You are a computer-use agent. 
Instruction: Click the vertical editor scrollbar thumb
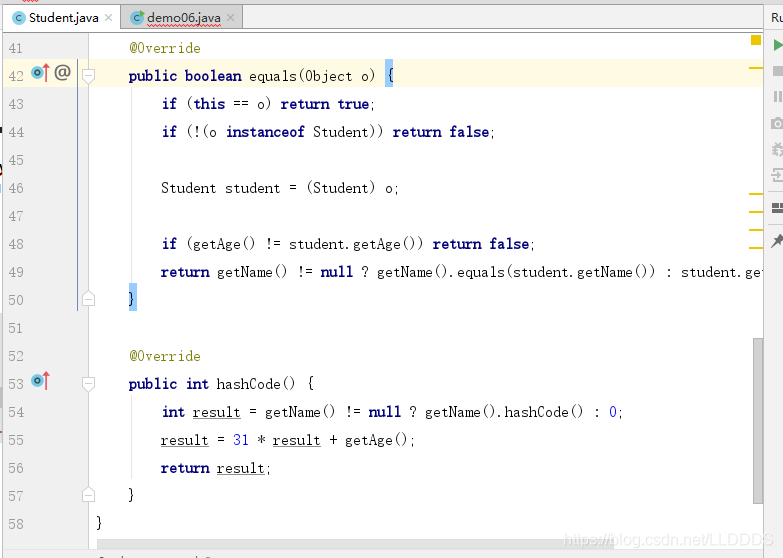pos(758,421)
